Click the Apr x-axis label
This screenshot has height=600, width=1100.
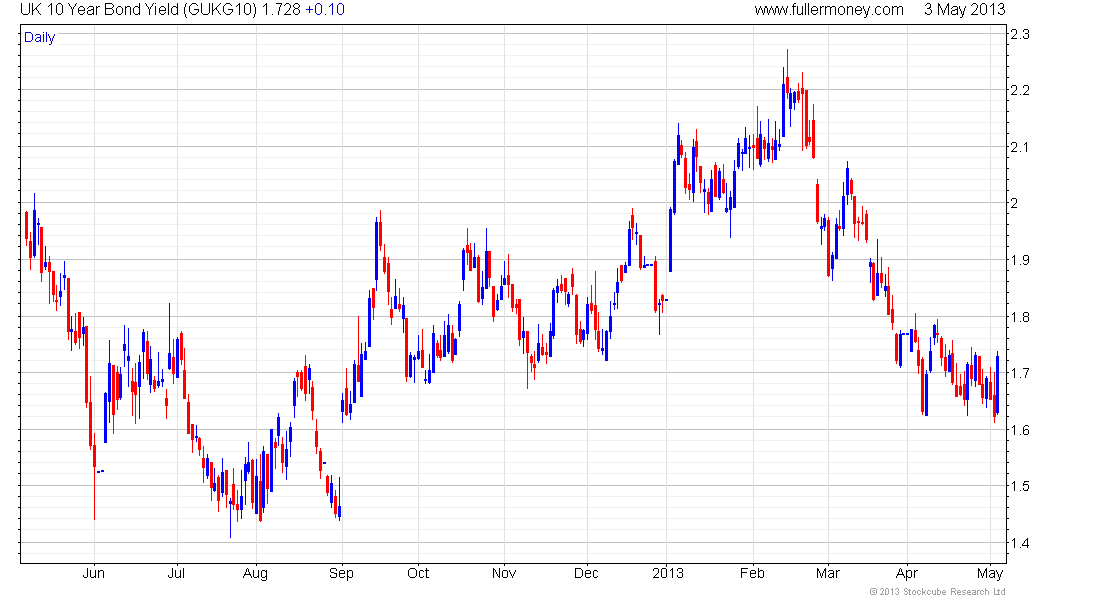coord(907,574)
